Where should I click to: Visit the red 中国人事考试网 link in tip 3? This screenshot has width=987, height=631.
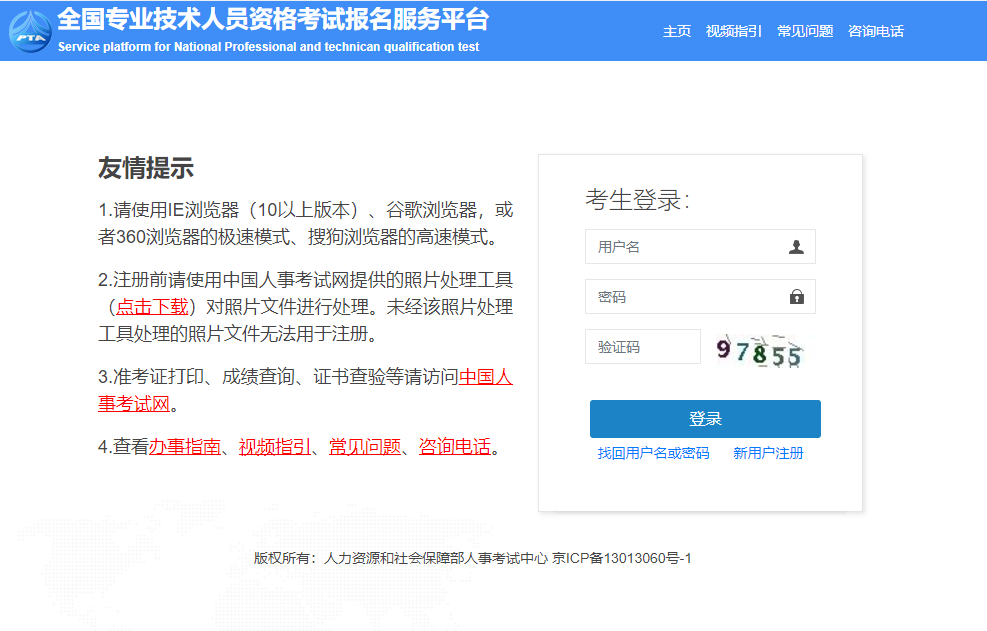coord(485,377)
